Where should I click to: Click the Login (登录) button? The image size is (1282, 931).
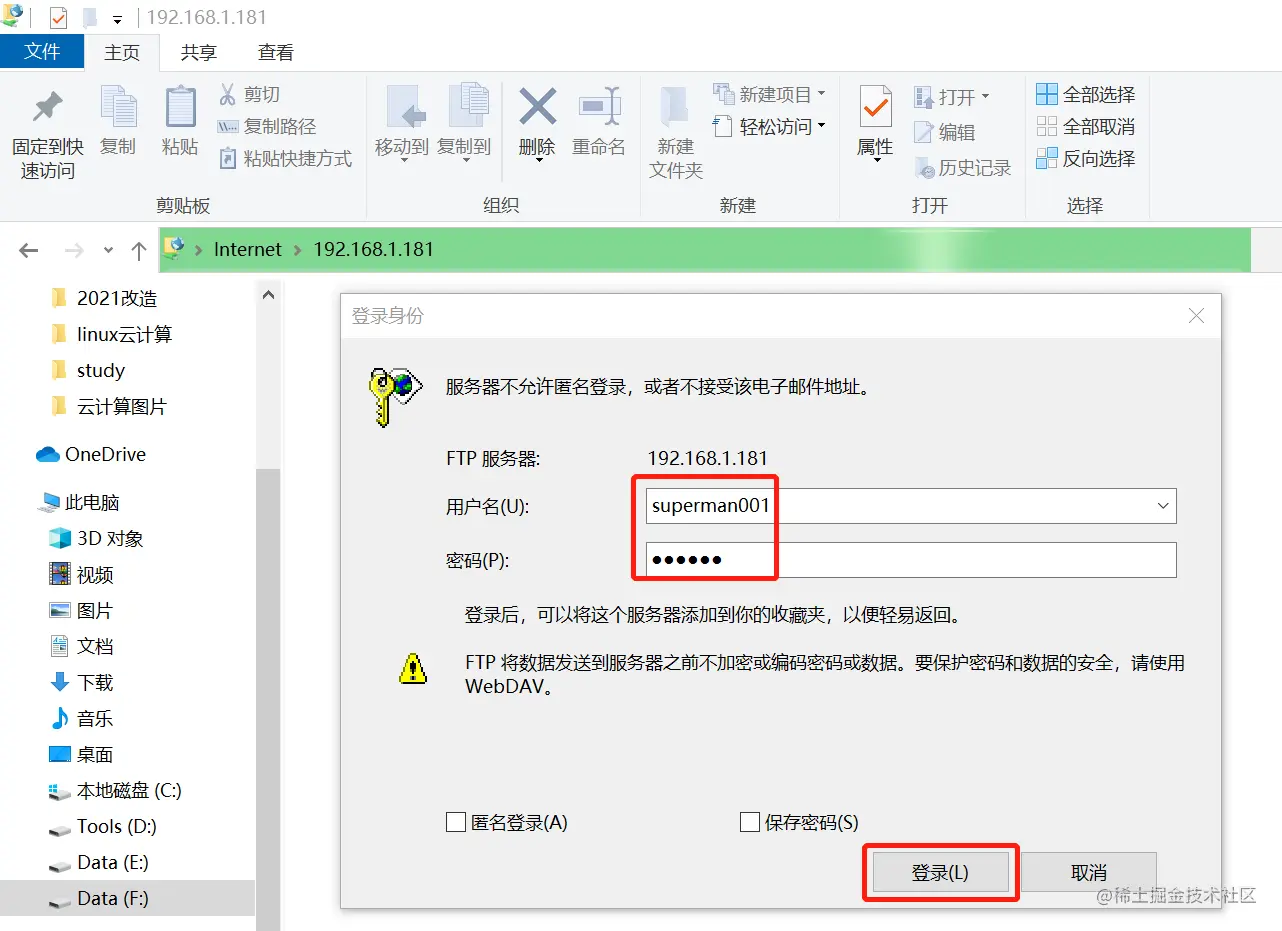[x=940, y=873]
